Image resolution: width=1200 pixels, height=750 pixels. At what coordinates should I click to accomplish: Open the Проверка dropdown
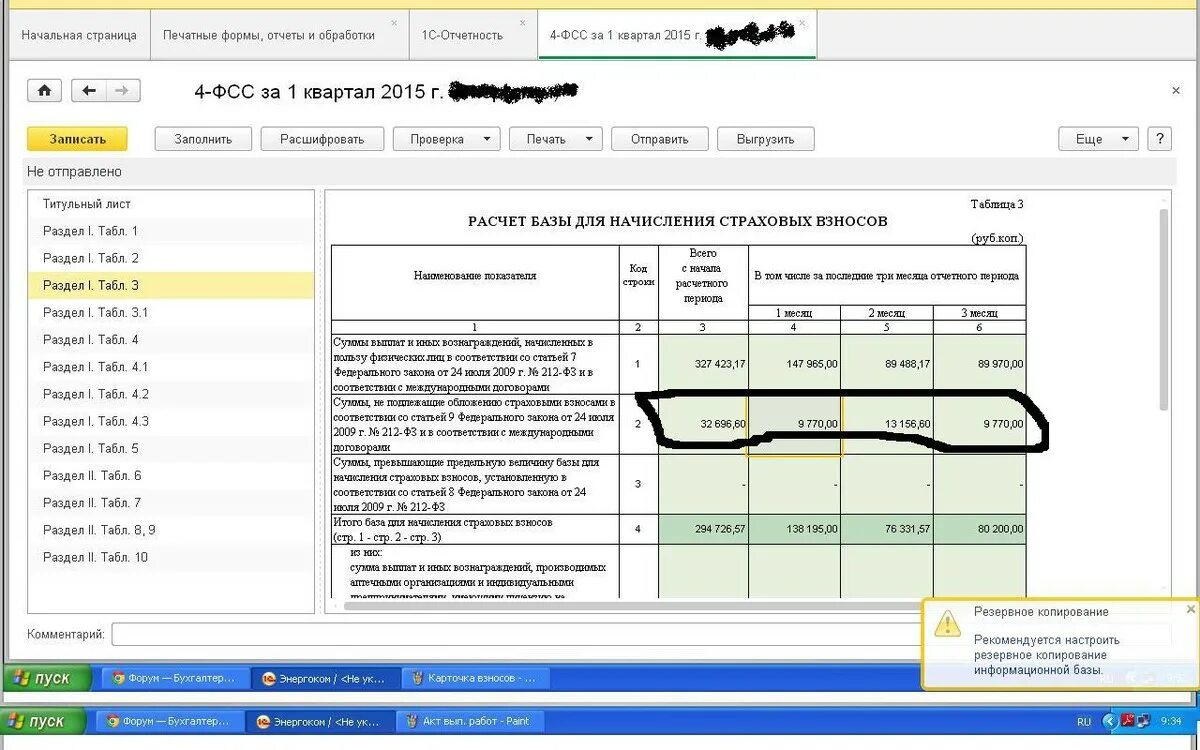[x=447, y=139]
